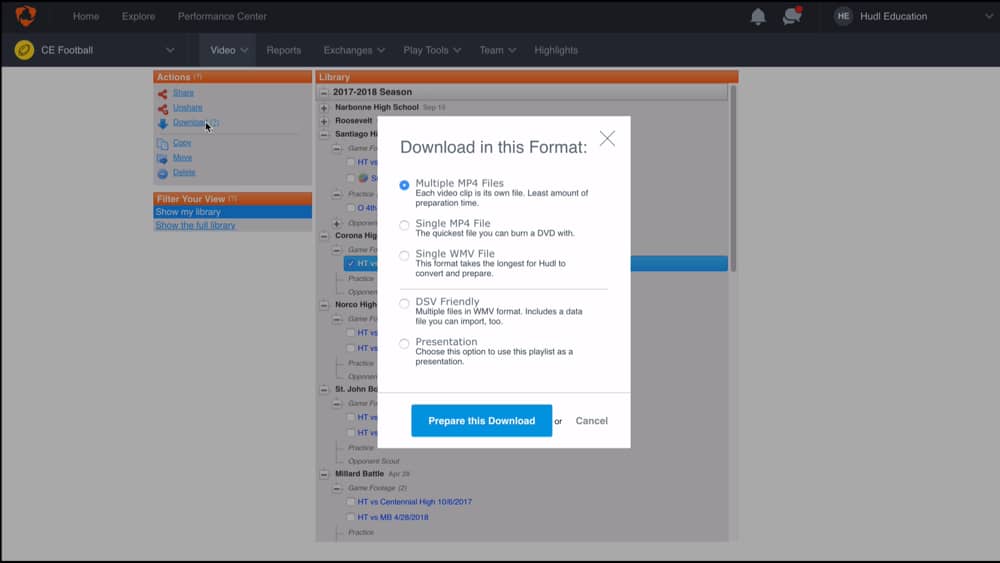Viewport: 1000px width, 563px height.
Task: Click the Download arrow icon
Action: (x=162, y=123)
